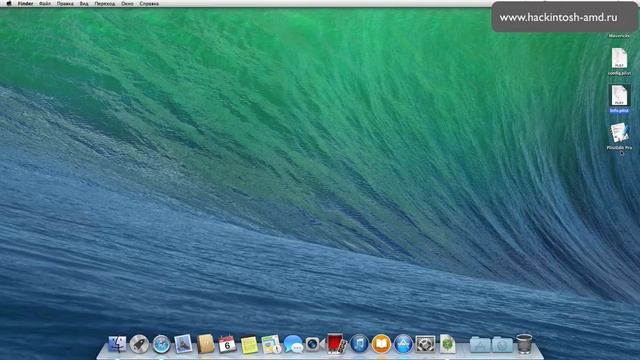
Task: Open Mail stamp icon in Dock
Action: 183,344
